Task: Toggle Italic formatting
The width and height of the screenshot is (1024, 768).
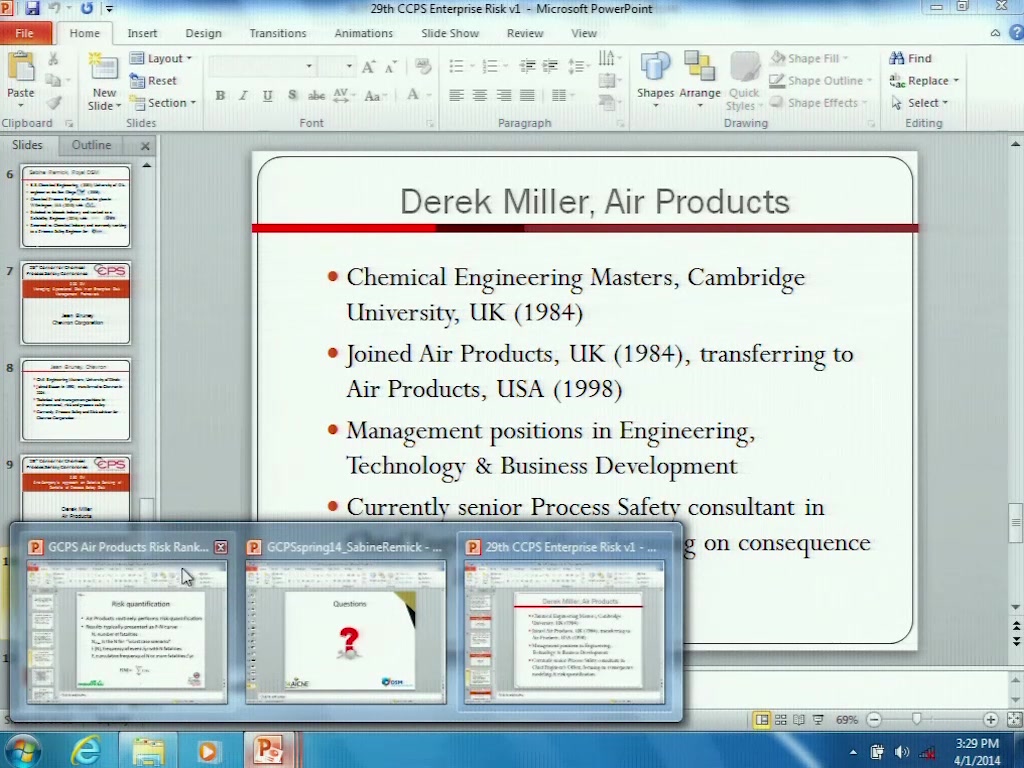Action: click(243, 96)
